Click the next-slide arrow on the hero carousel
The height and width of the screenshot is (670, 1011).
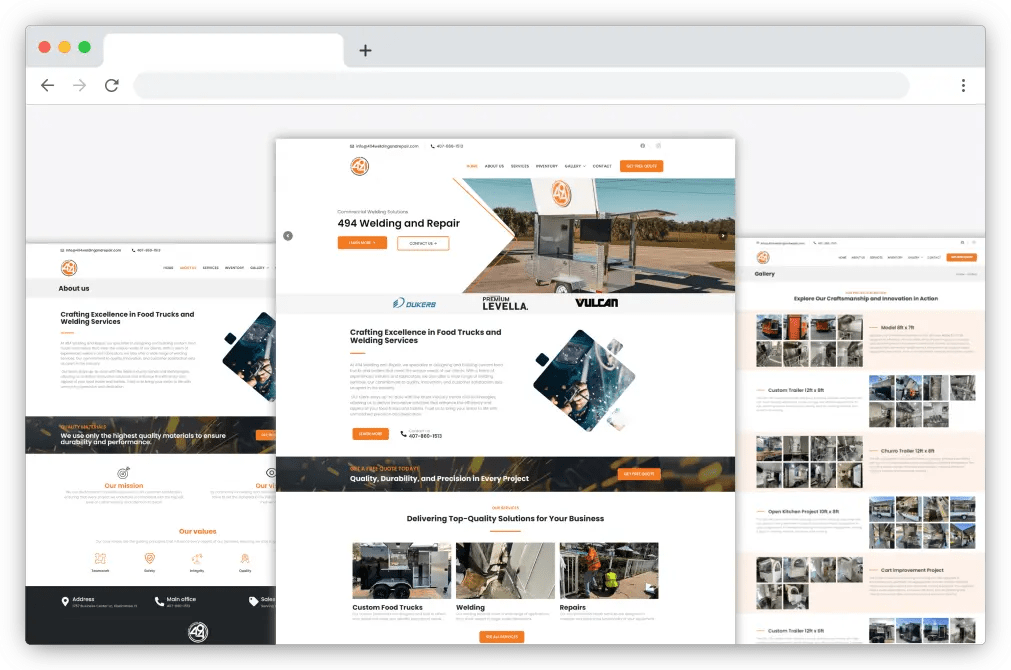pyautogui.click(x=723, y=236)
